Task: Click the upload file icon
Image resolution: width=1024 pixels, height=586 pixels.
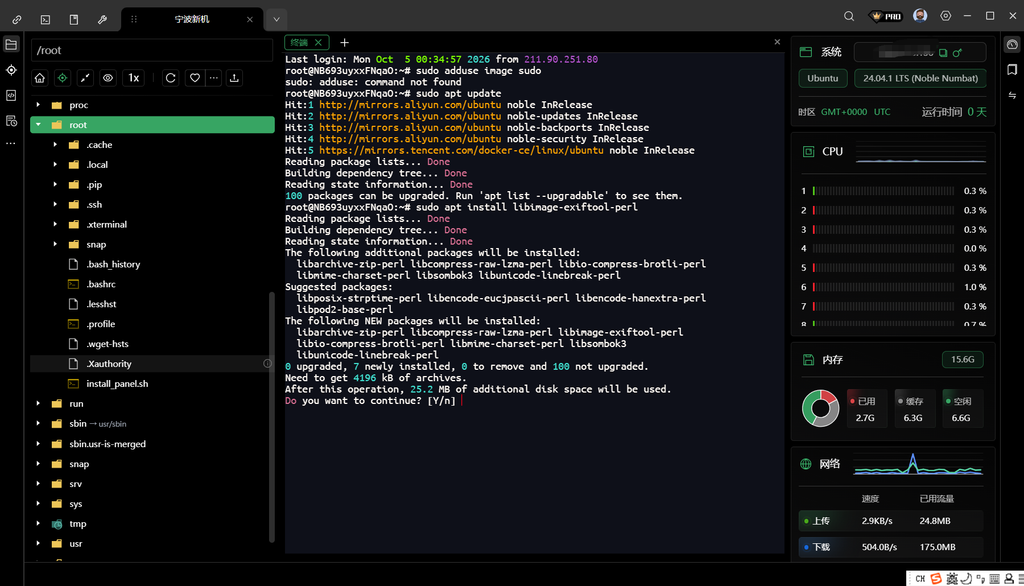Action: tap(234, 78)
